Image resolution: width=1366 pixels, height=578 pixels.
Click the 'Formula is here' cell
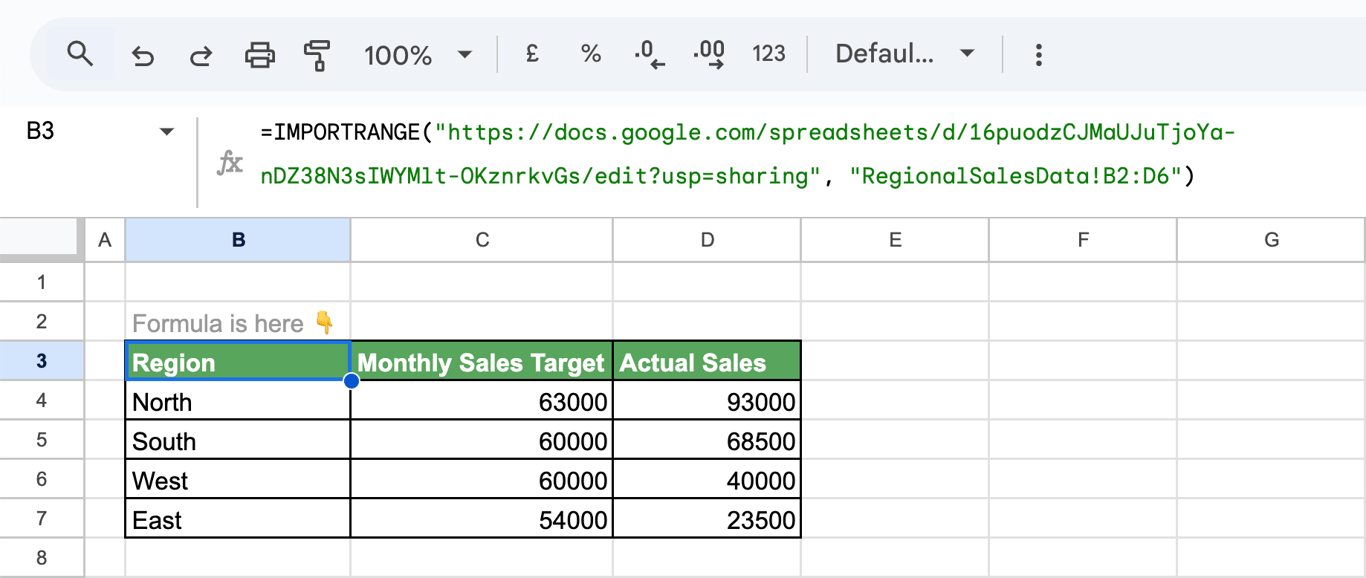click(x=238, y=322)
